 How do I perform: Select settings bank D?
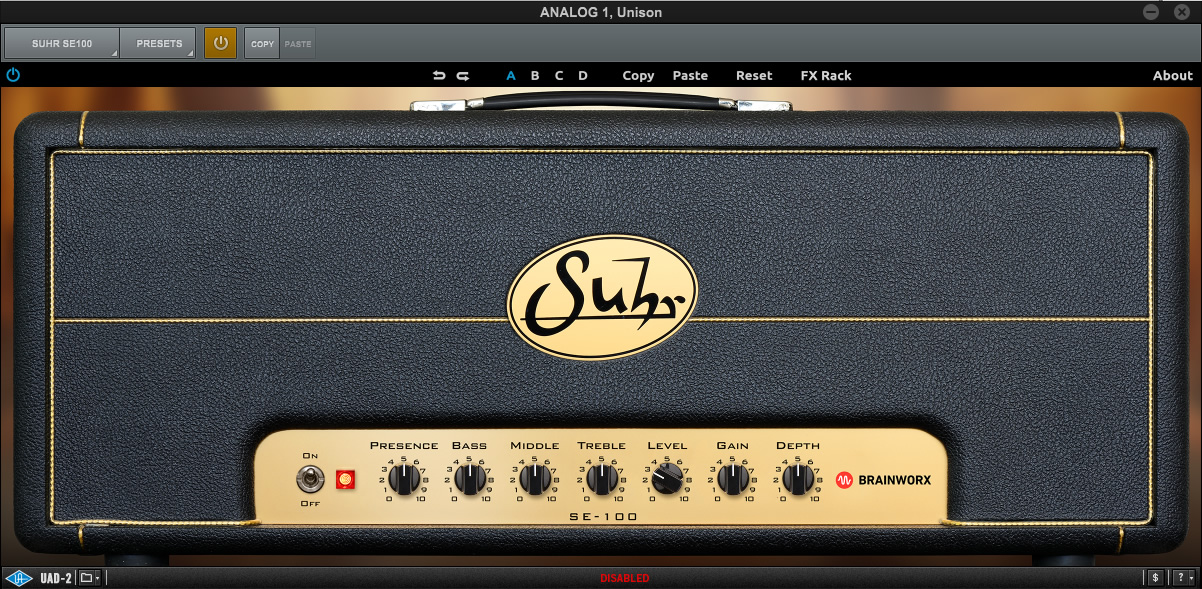[583, 75]
